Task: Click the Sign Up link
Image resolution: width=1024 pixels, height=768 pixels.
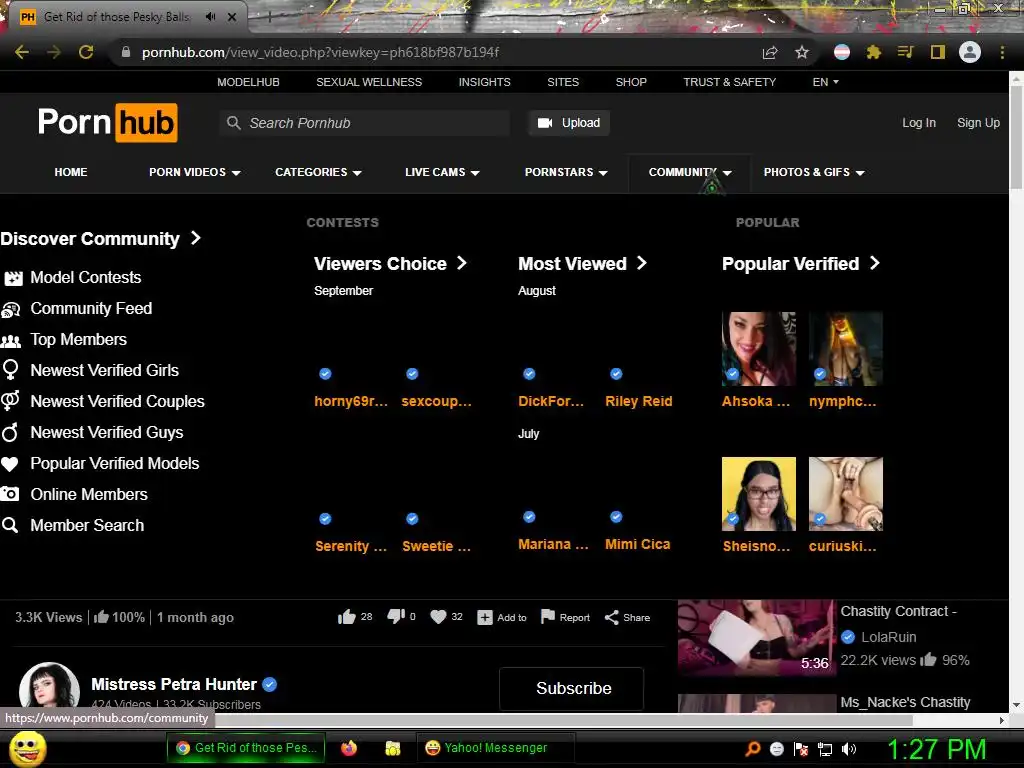Action: tap(978, 123)
